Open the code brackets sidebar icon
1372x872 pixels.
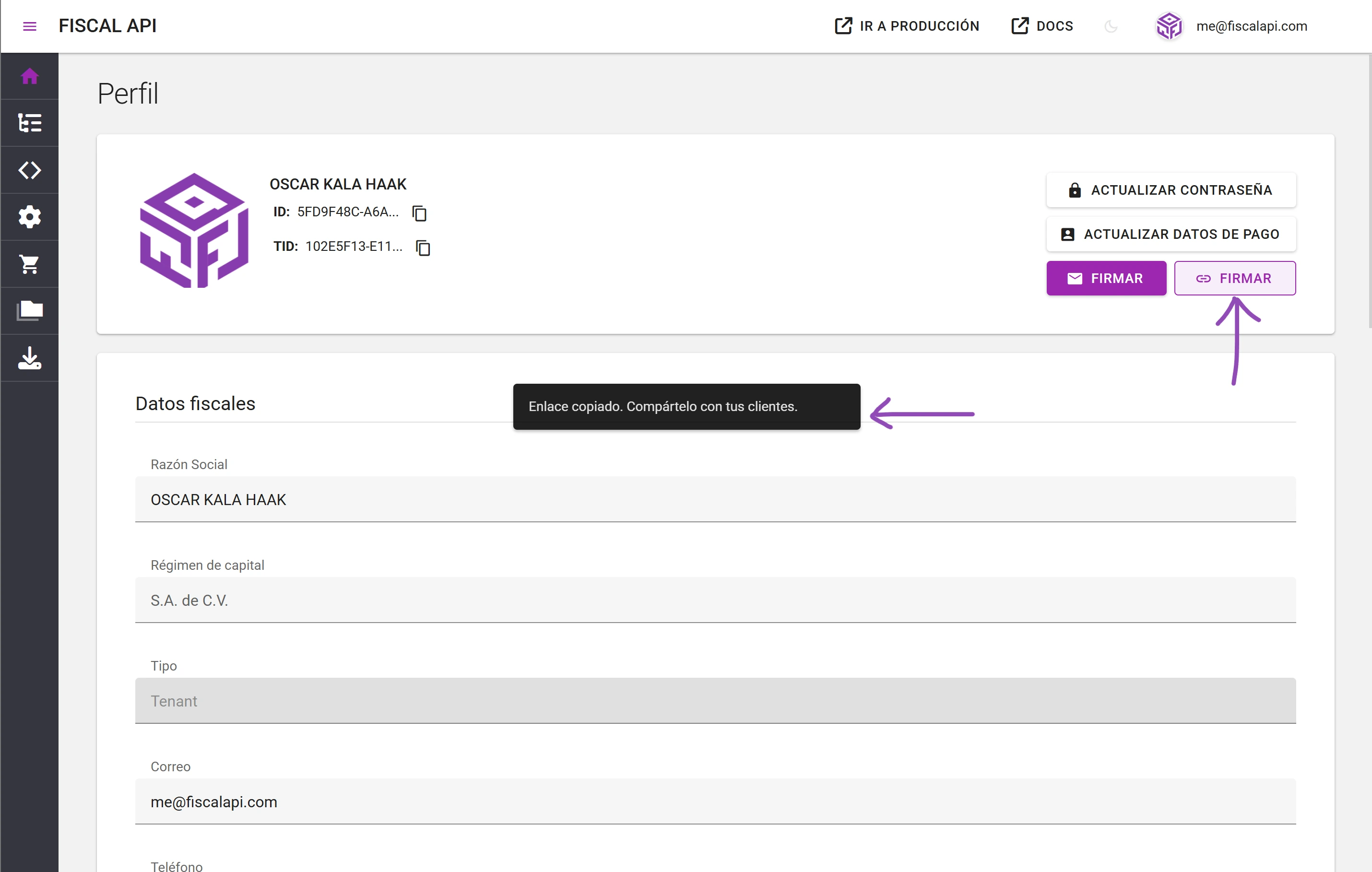[x=30, y=170]
